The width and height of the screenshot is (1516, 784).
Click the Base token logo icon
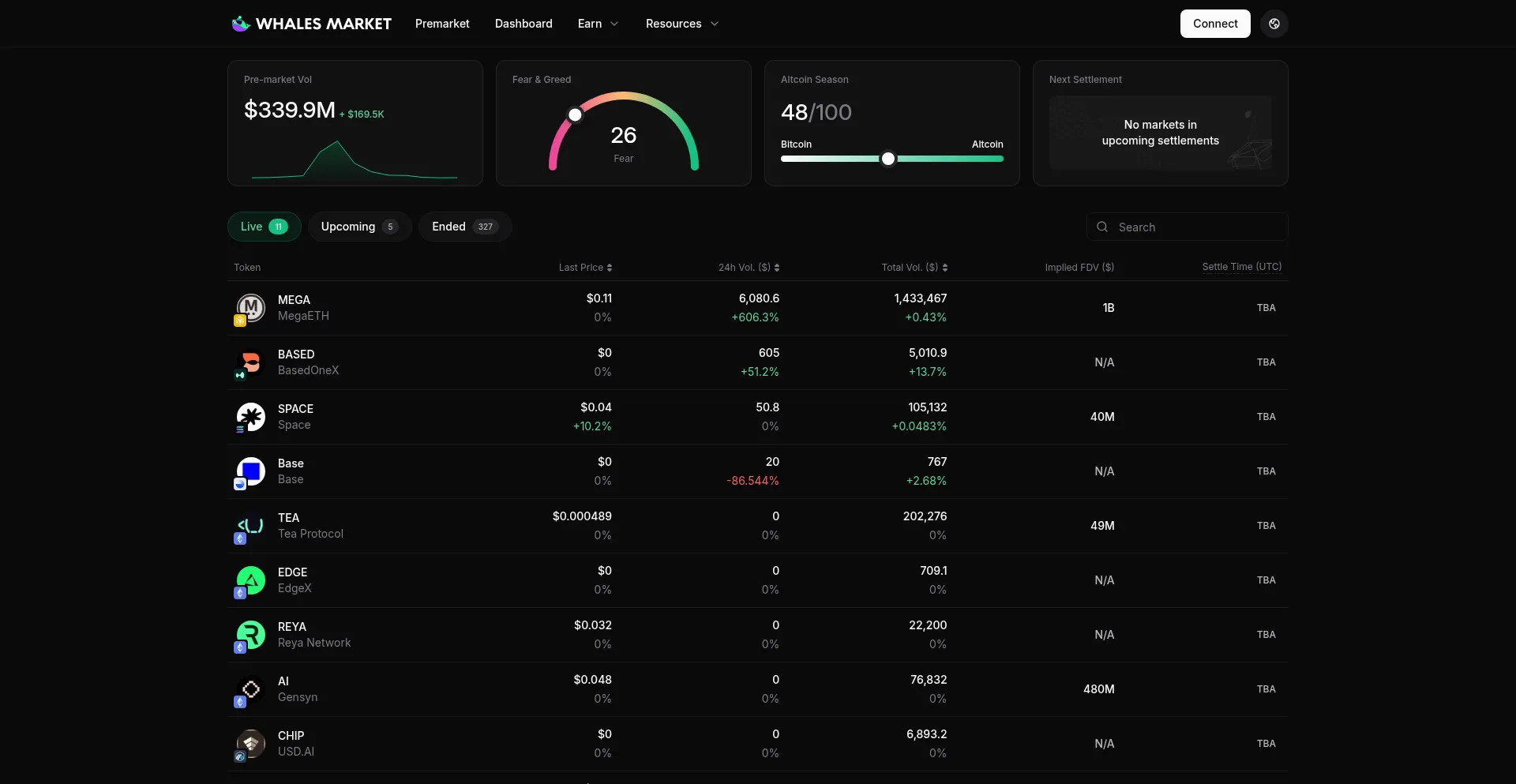point(251,471)
